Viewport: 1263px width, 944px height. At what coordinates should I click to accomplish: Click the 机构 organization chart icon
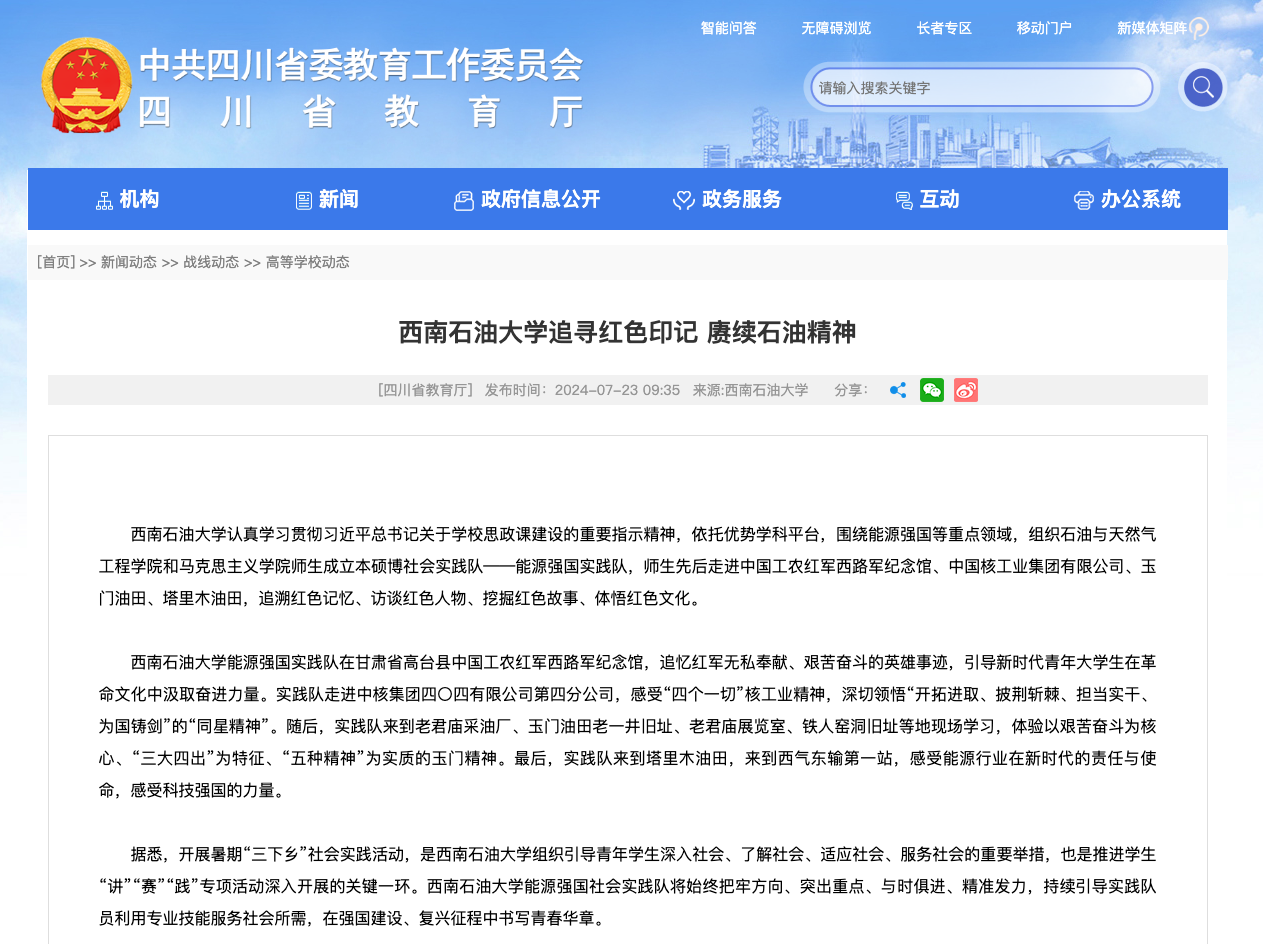pyautogui.click(x=104, y=200)
